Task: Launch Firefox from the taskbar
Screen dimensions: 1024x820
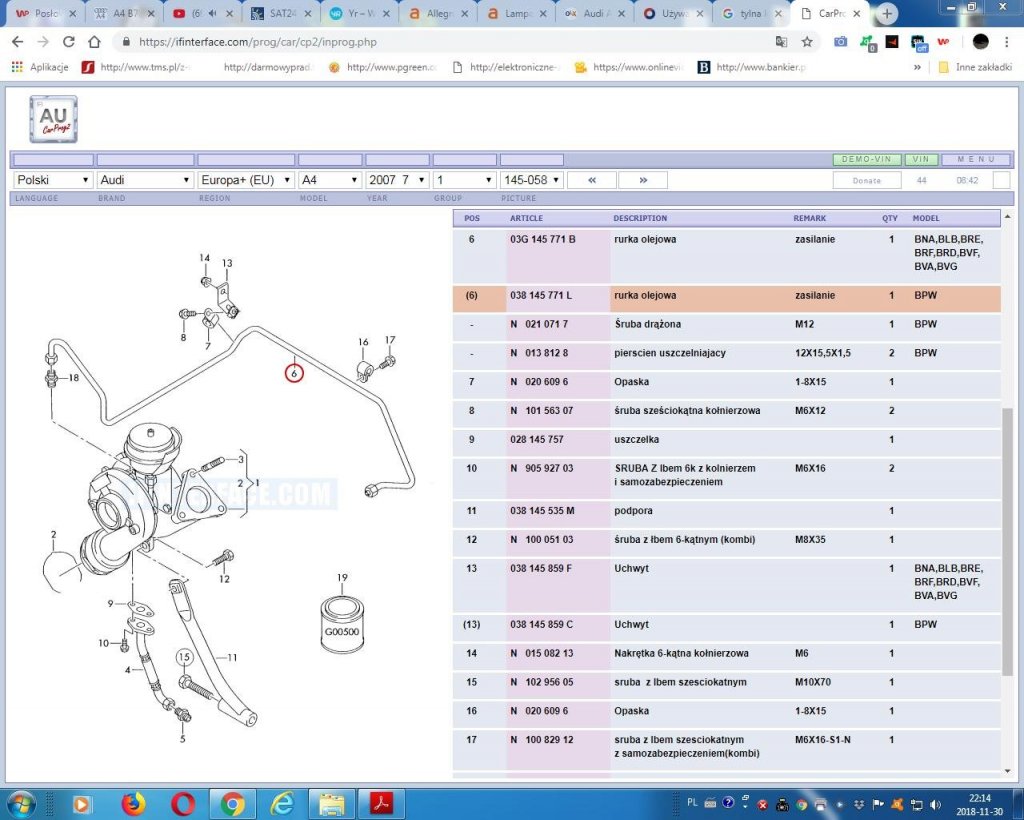Action: [133, 804]
